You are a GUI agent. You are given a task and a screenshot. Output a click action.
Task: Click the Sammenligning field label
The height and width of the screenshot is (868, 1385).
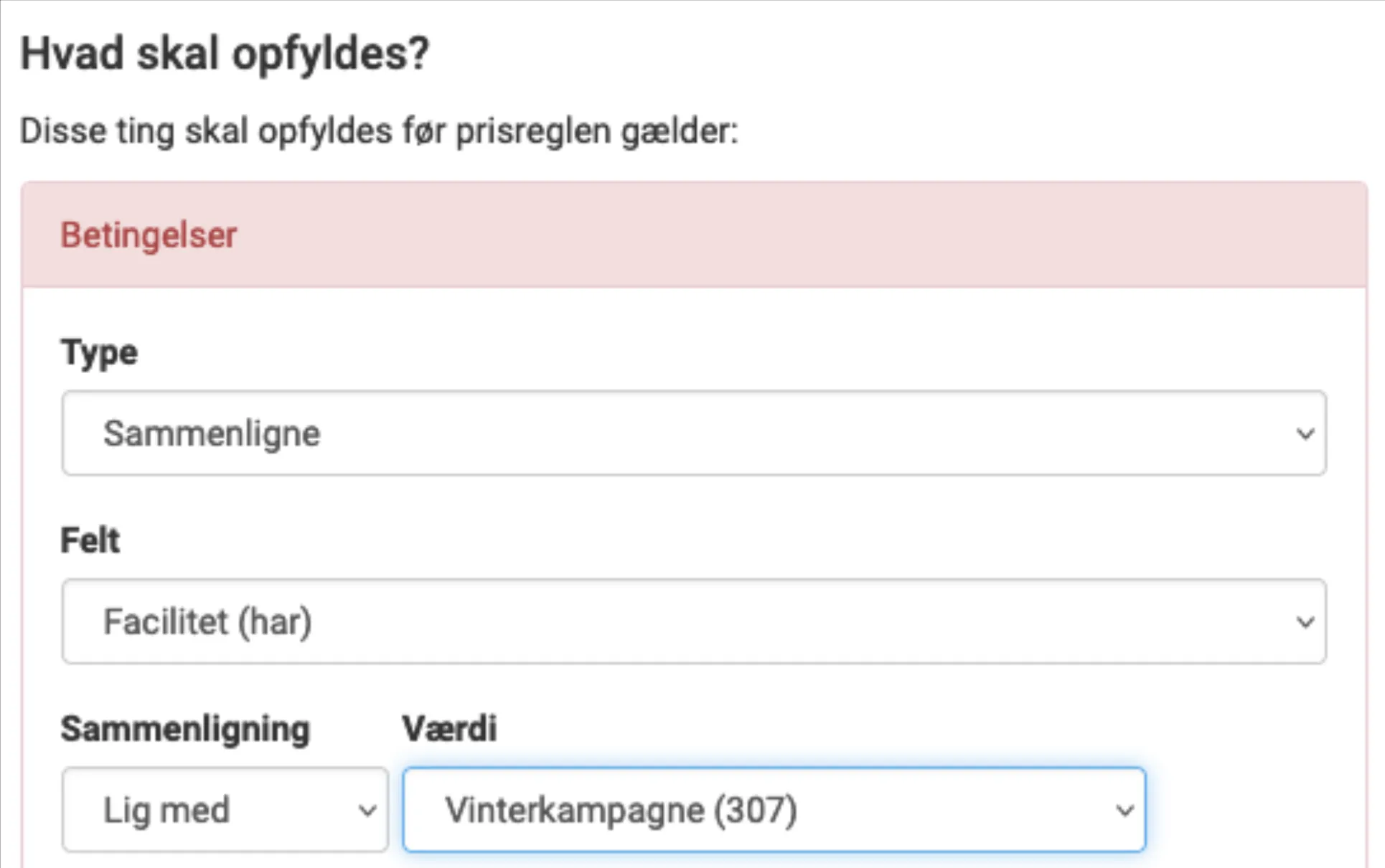coord(184,728)
